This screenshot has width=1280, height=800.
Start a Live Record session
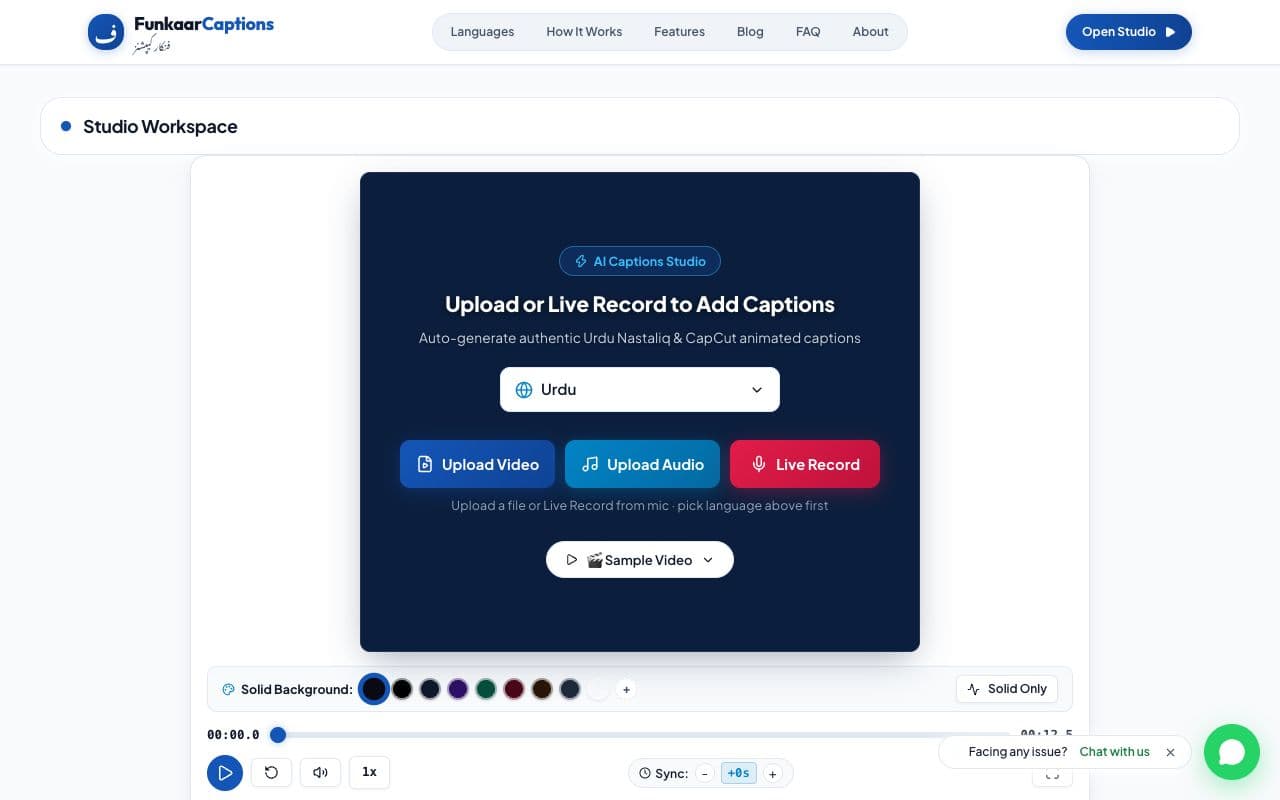click(805, 464)
